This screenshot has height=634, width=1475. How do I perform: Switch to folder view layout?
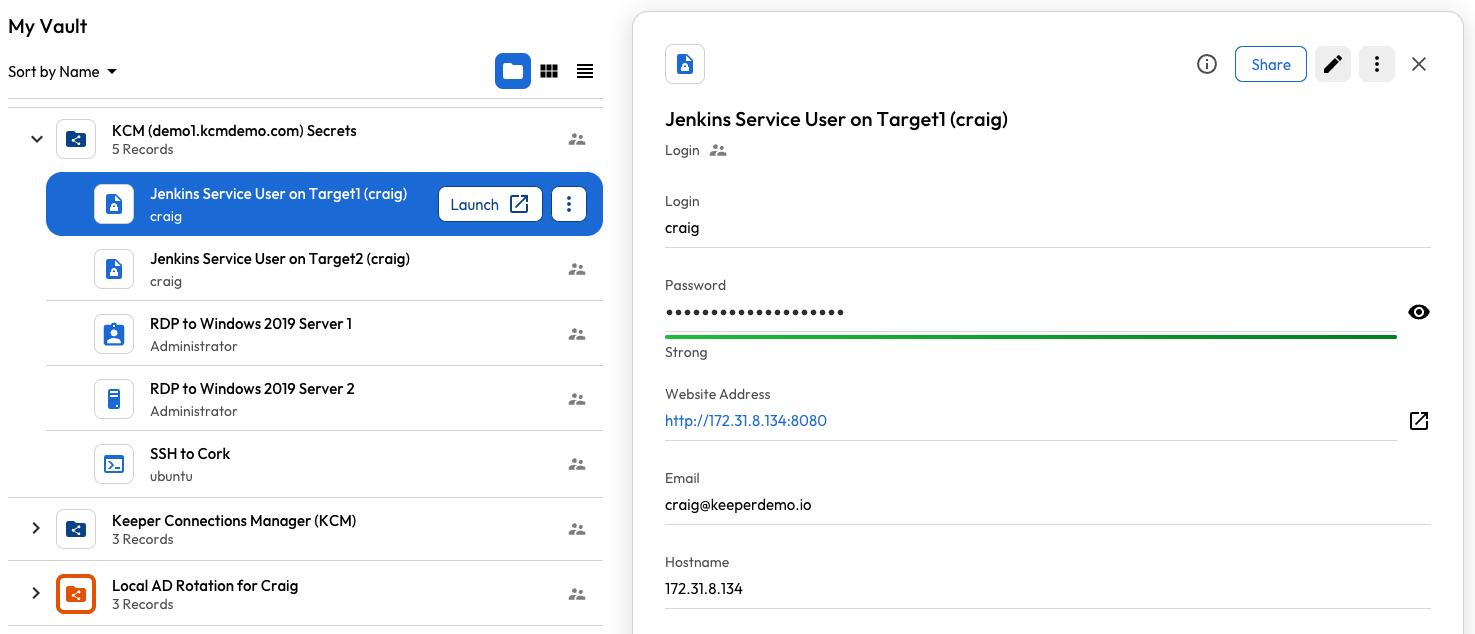point(513,71)
